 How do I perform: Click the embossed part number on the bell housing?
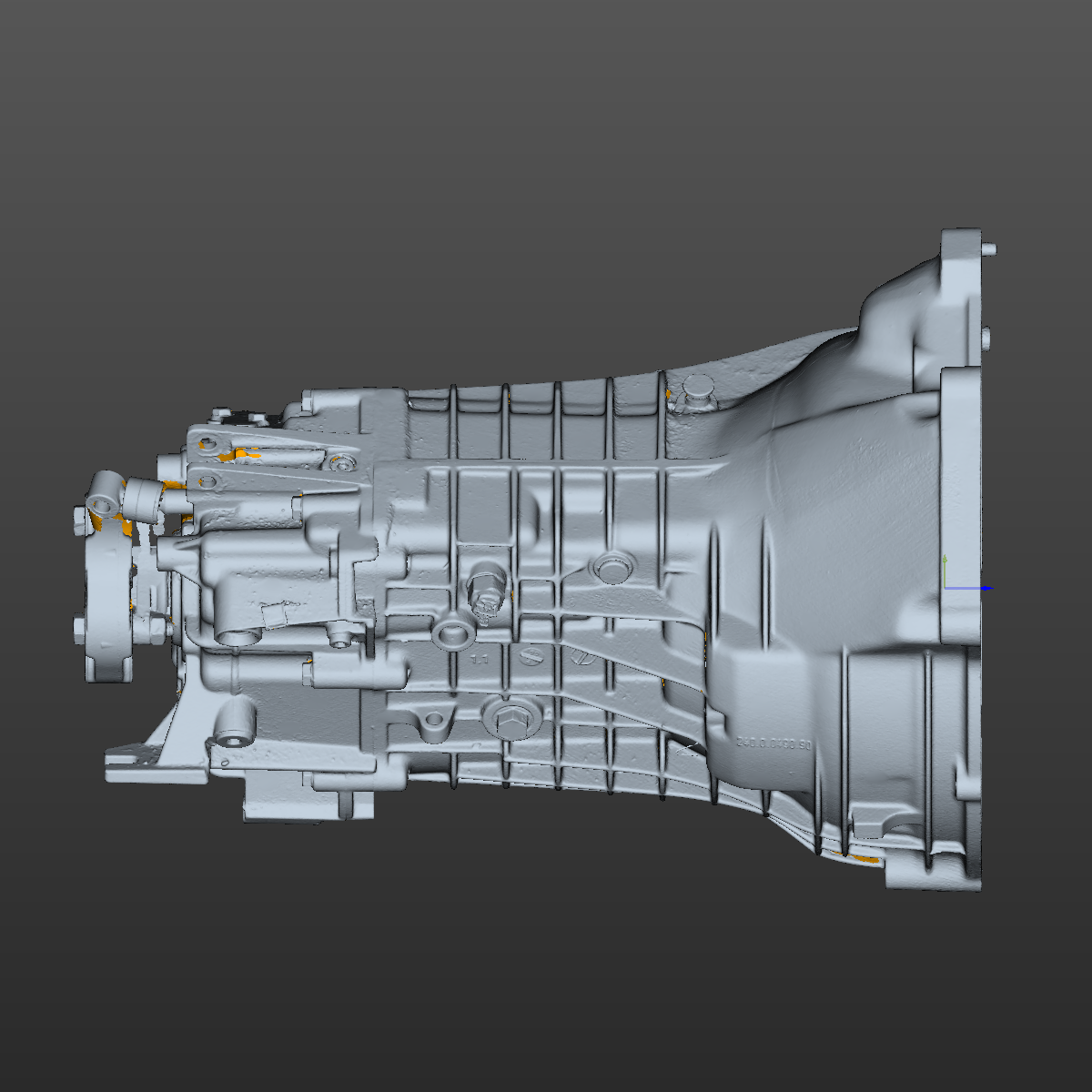point(773,744)
